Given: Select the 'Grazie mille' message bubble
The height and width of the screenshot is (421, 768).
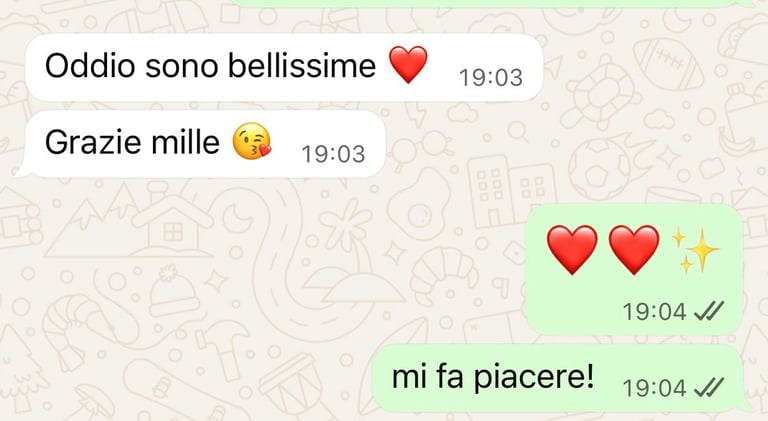Looking at the screenshot, I should pos(201,144).
